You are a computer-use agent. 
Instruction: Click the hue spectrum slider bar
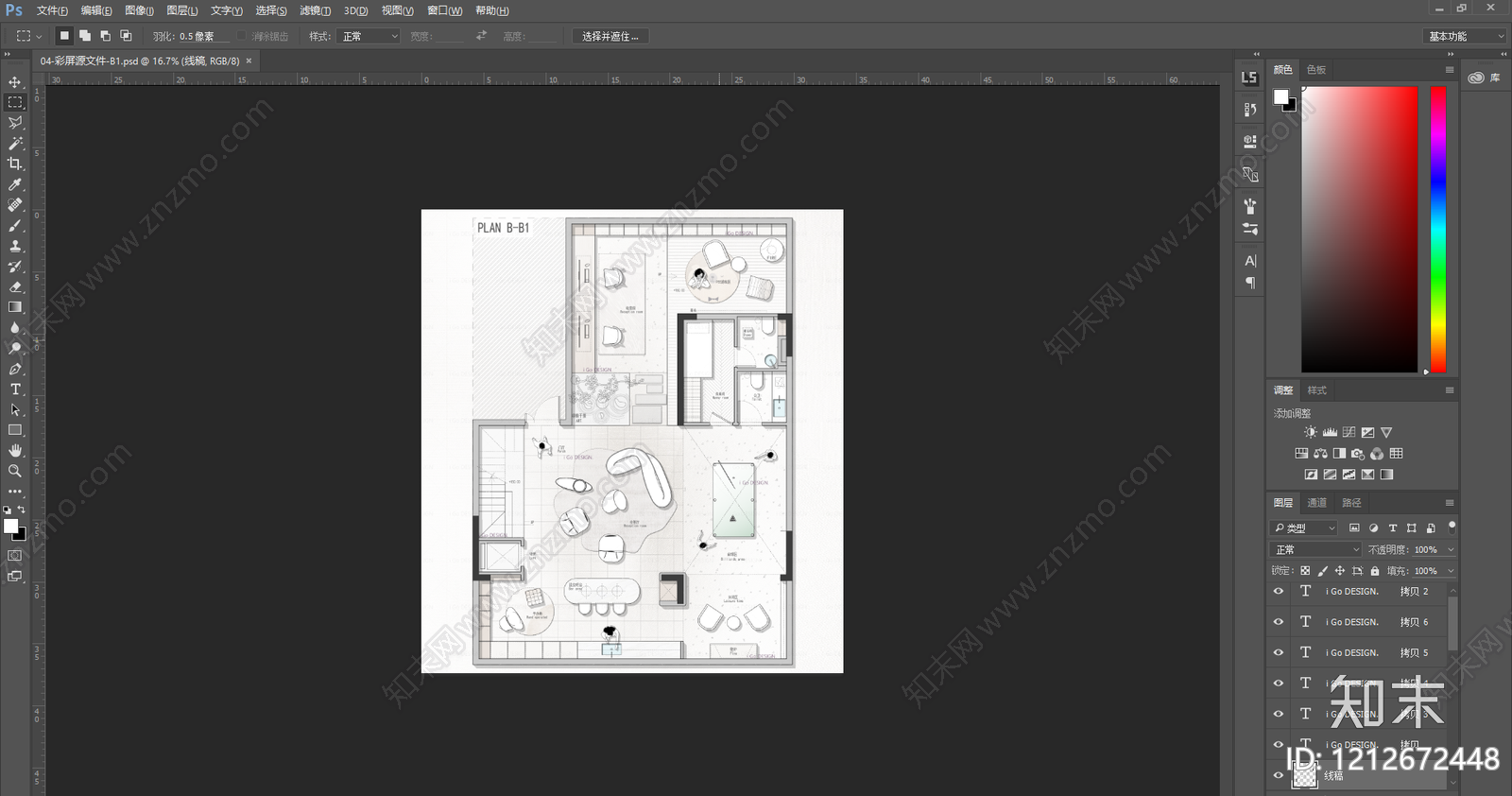(1437, 230)
